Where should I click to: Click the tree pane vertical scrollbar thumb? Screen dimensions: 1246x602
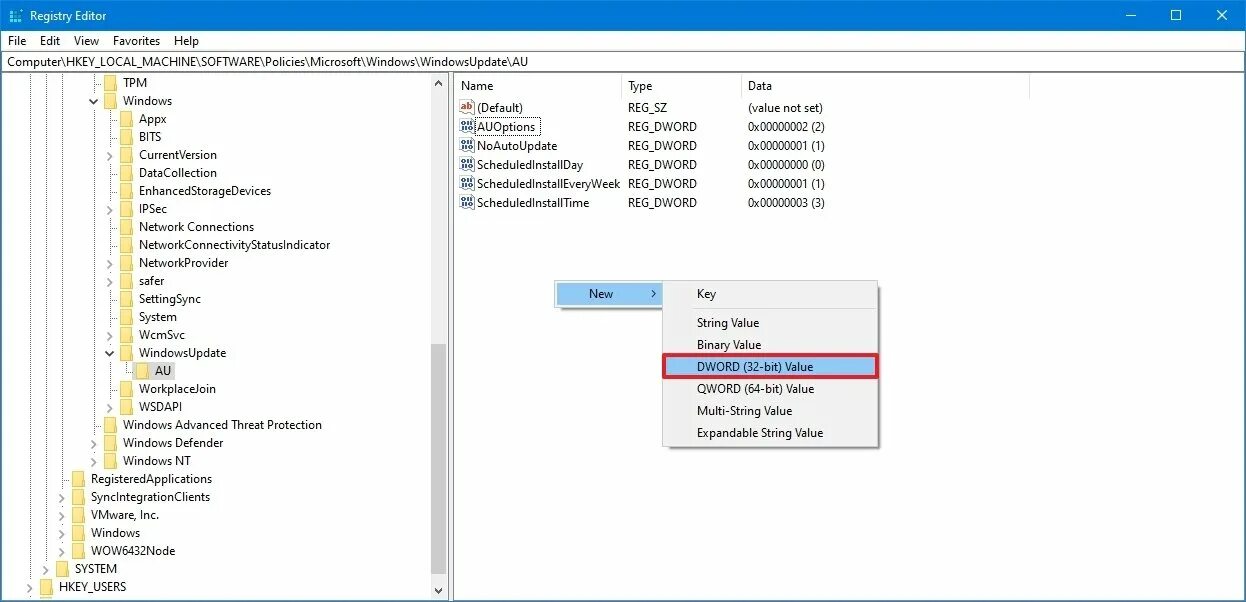[x=440, y=460]
